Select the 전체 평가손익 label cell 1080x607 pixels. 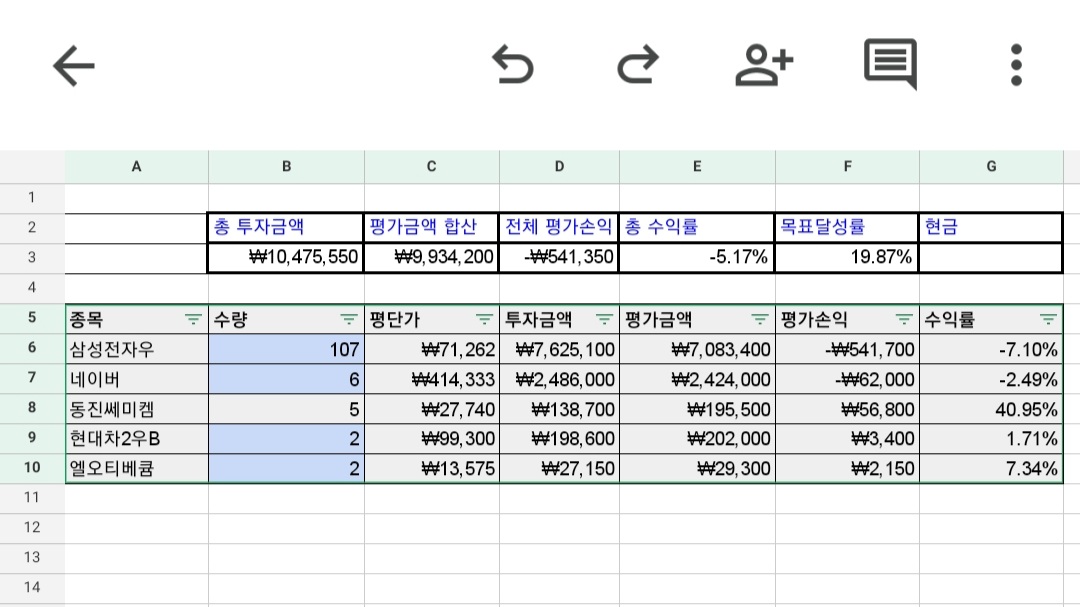[559, 227]
